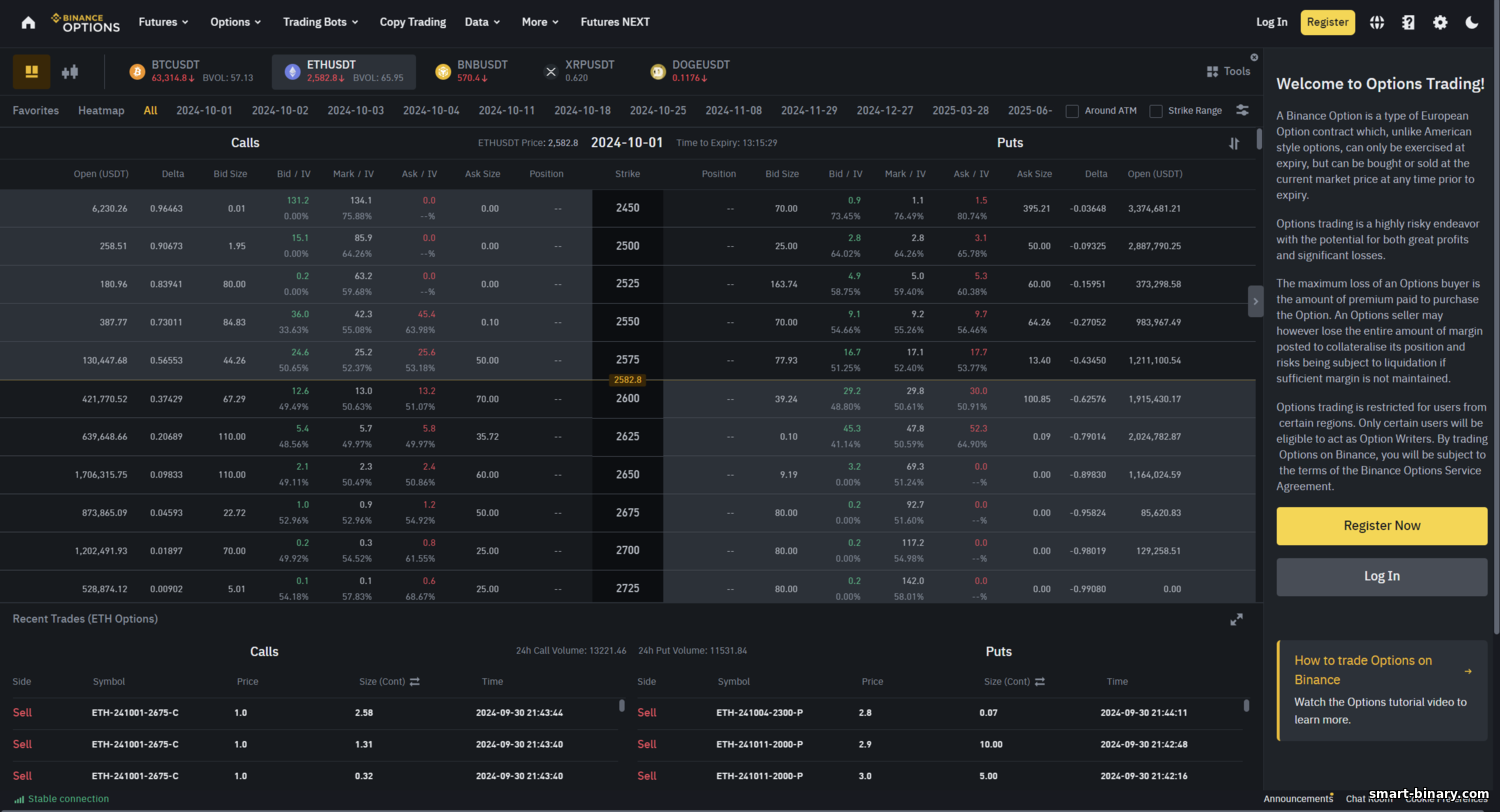This screenshot has width=1500, height=812.
Task: Click the Puts recent trades scrollbar
Action: [1246, 705]
